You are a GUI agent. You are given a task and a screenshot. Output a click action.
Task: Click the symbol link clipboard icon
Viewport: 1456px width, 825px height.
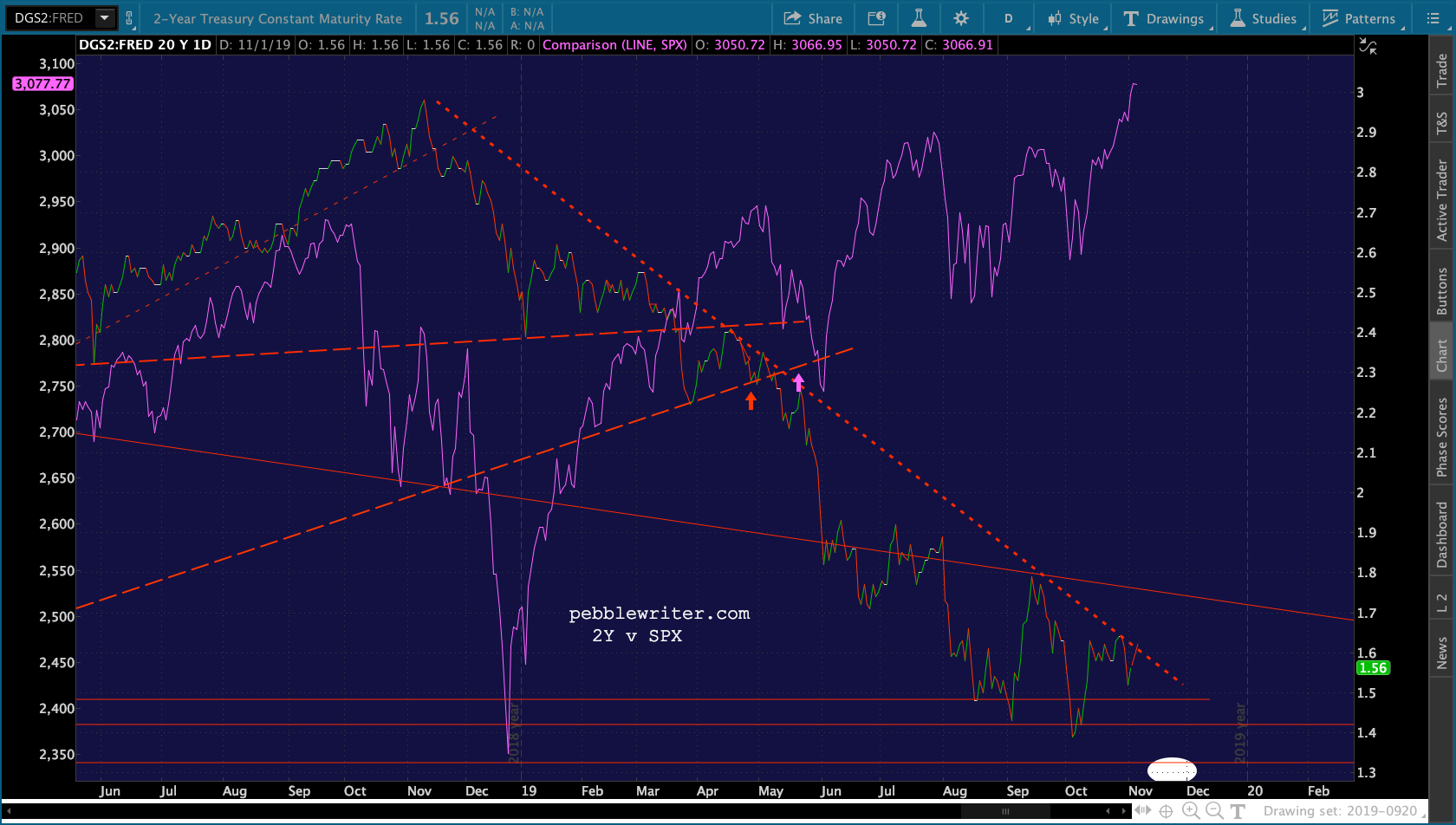coord(129,17)
